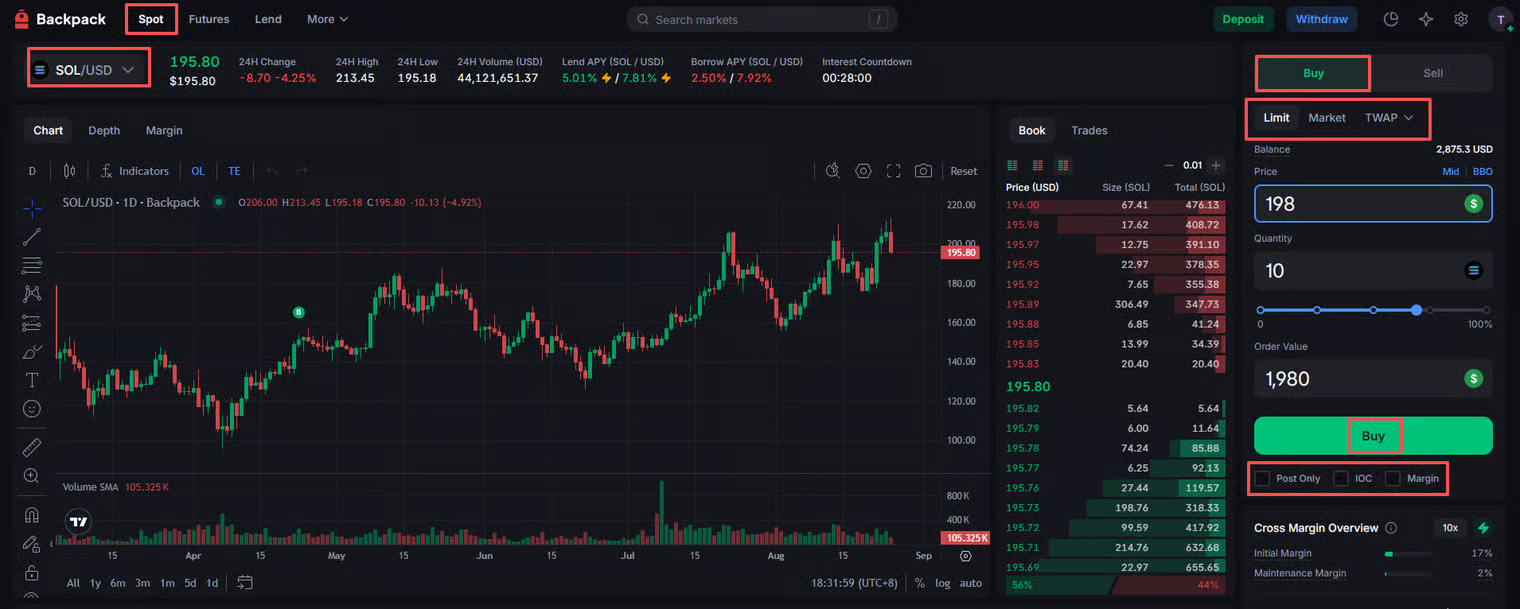Image resolution: width=1520 pixels, height=609 pixels.
Task: Toggle fullscreen chart mode icon
Action: [x=894, y=171]
